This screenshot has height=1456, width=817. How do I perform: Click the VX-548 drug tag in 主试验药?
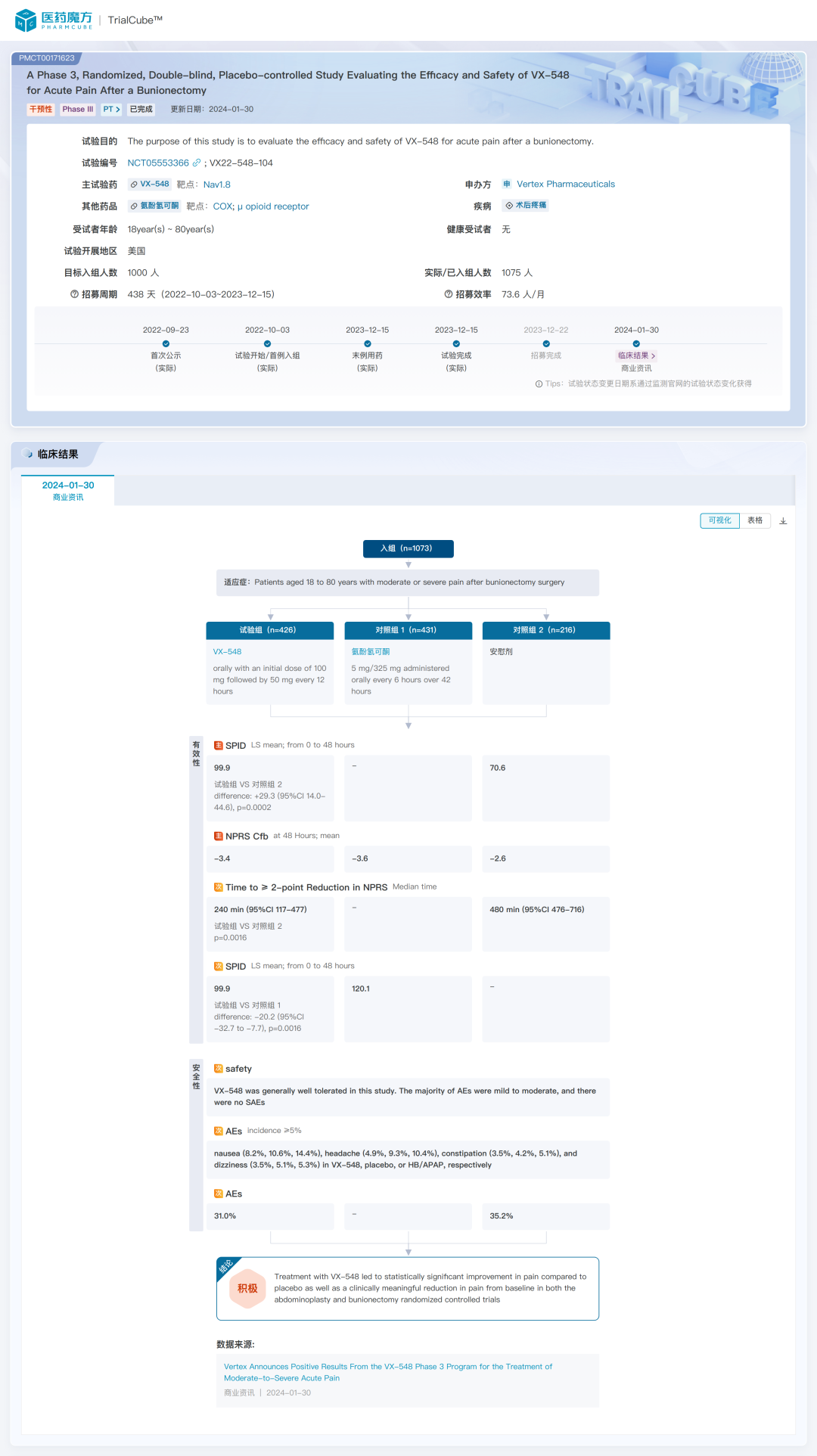(x=150, y=185)
